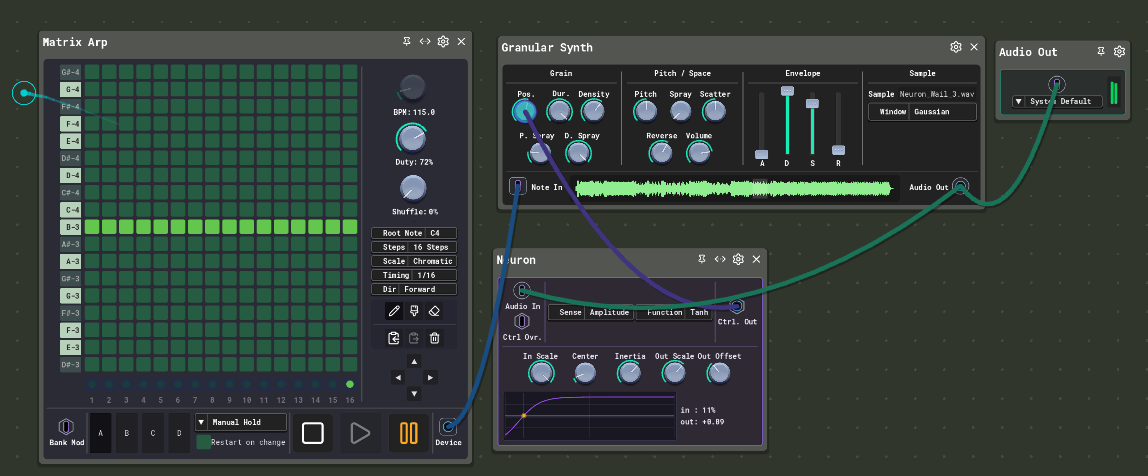Open Neuron settings gear
The image size is (1148, 476).
pos(738,259)
